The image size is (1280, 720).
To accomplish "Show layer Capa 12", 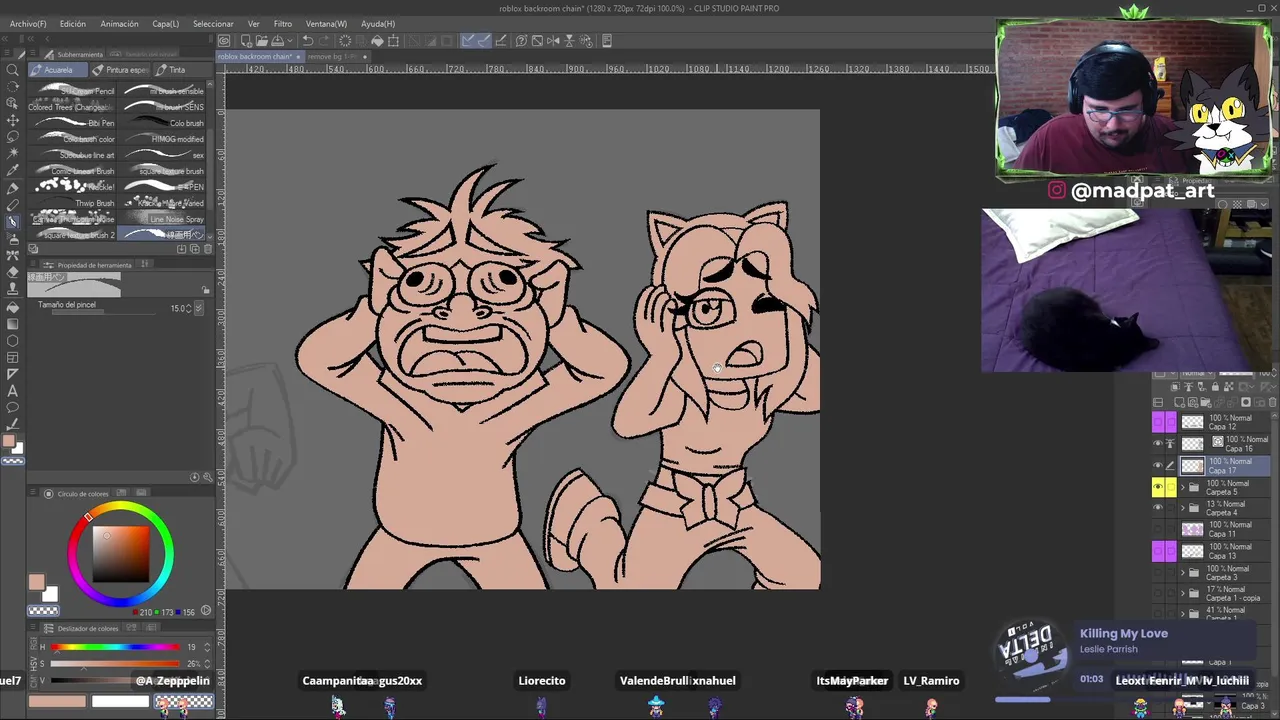I will coord(1158,422).
